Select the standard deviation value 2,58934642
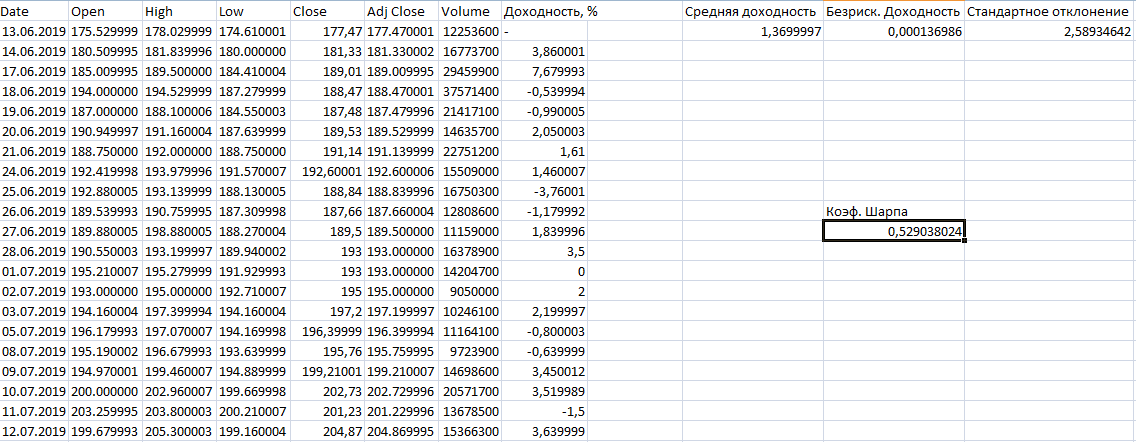 (x=1049, y=32)
